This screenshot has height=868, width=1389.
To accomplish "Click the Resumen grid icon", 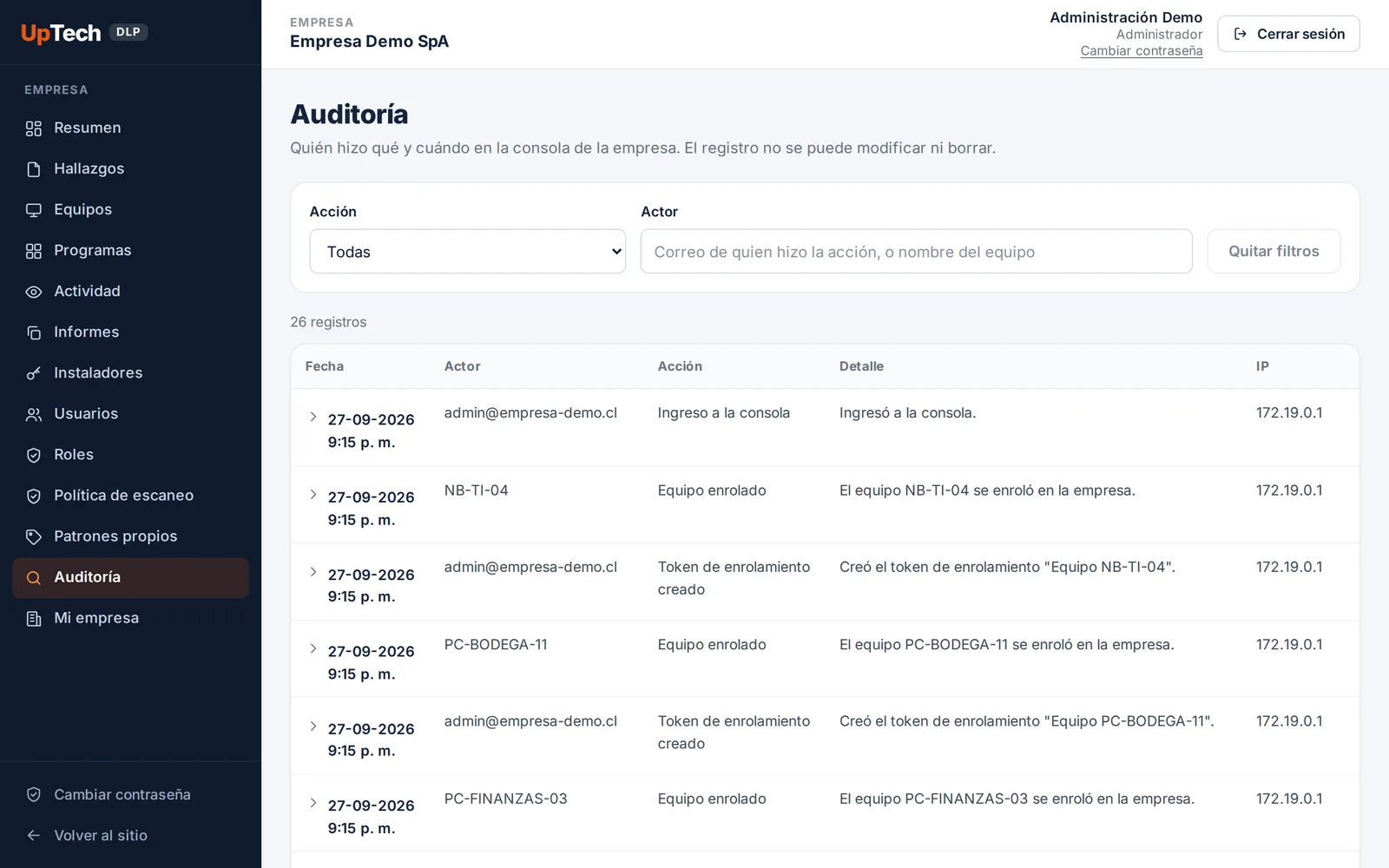I will click(34, 128).
